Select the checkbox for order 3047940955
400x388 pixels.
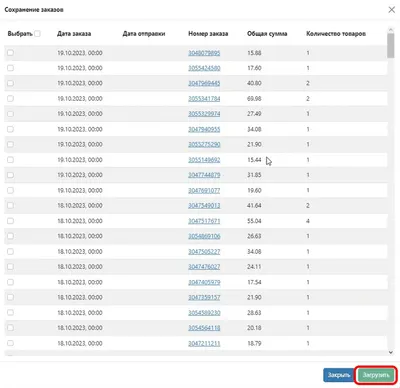[11, 129]
